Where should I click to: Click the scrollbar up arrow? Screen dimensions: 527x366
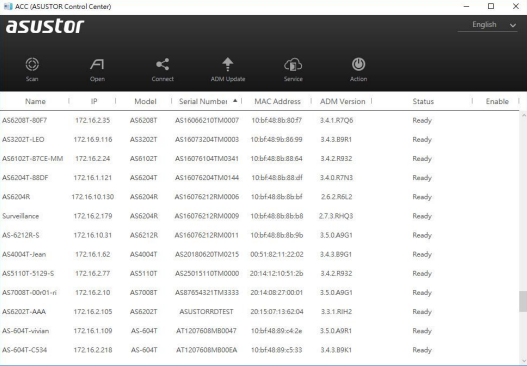click(x=523, y=115)
